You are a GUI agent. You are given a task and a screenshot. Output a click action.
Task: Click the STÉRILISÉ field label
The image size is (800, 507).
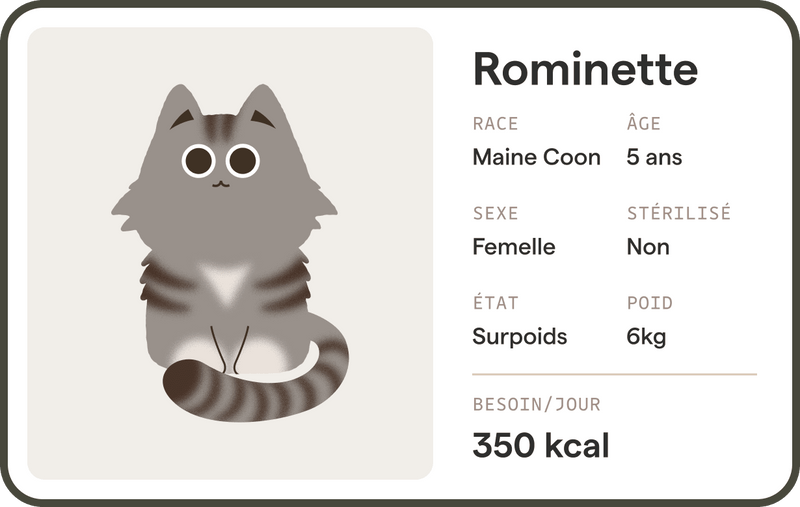[678, 213]
